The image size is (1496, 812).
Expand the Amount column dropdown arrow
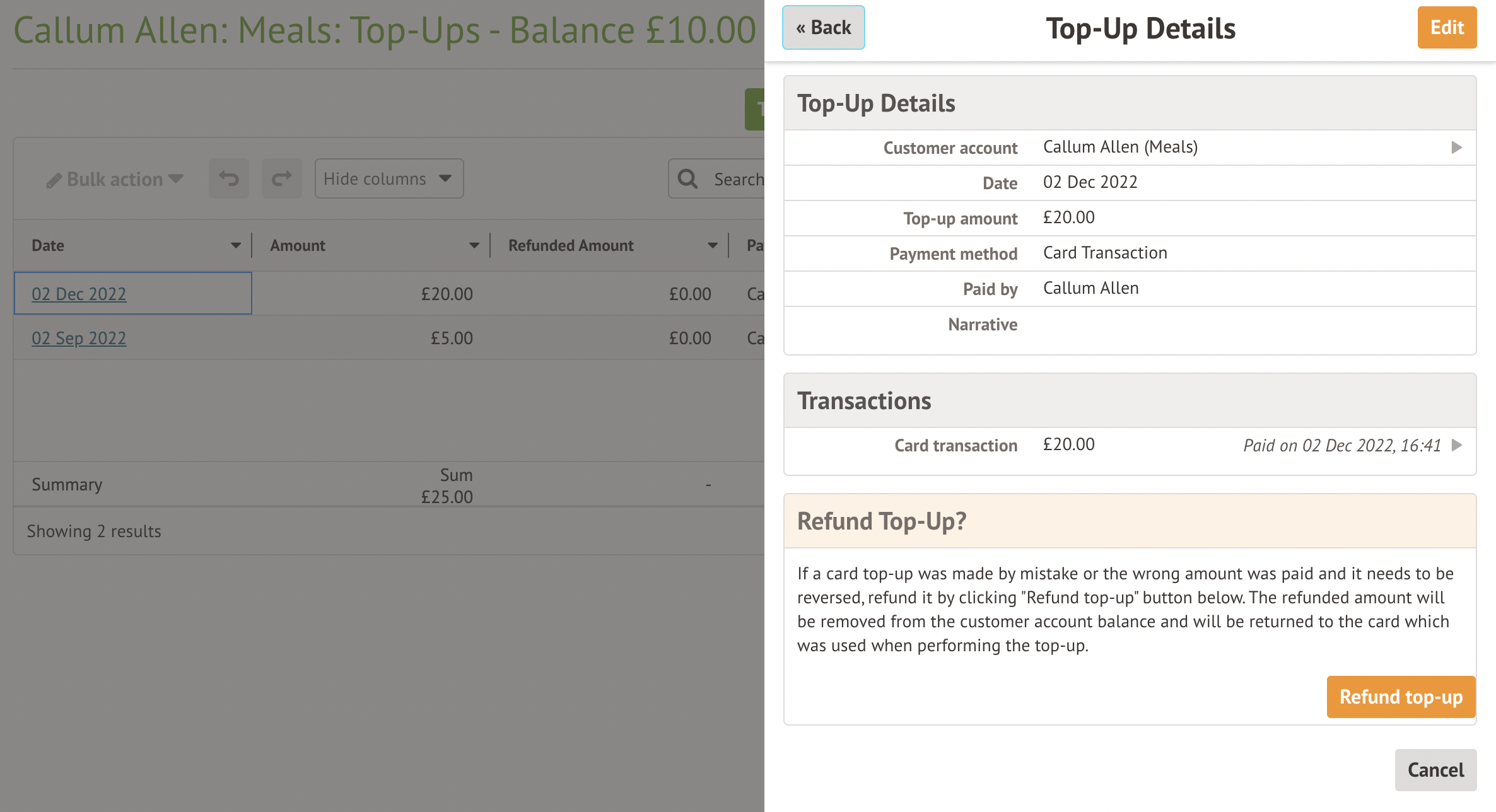474,246
